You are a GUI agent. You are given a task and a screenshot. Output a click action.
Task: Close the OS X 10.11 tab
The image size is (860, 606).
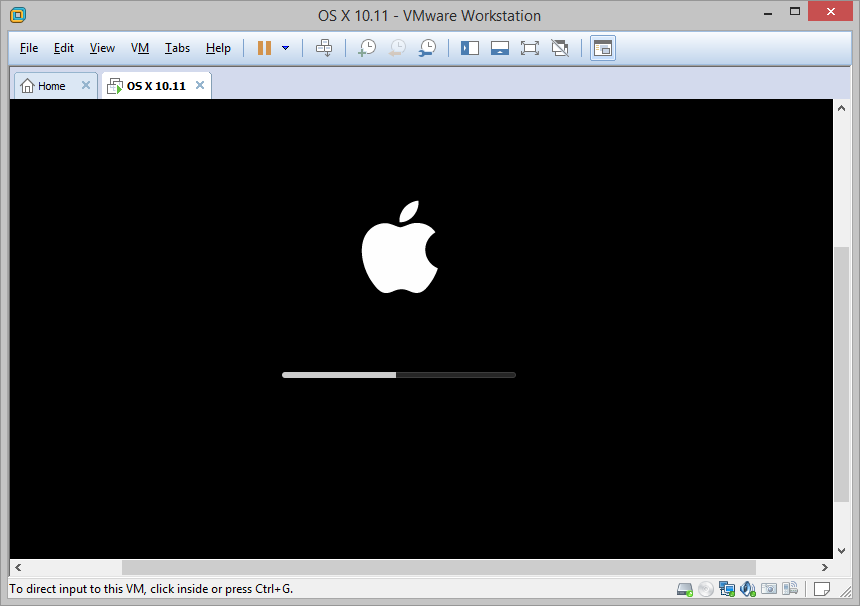[200, 85]
